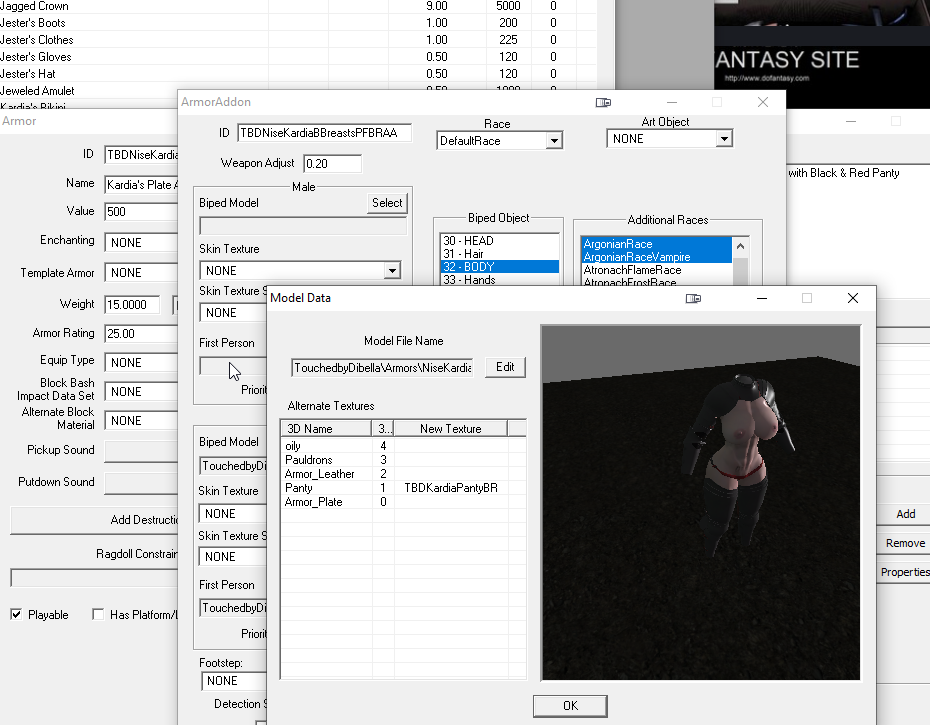Click the 3D Name column header
Screen dimensions: 930x725
click(326, 428)
